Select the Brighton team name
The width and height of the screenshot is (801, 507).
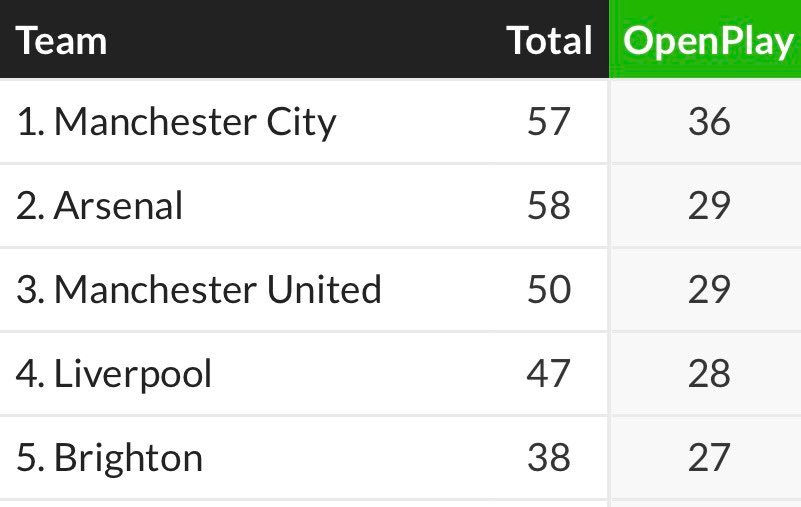pos(128,458)
